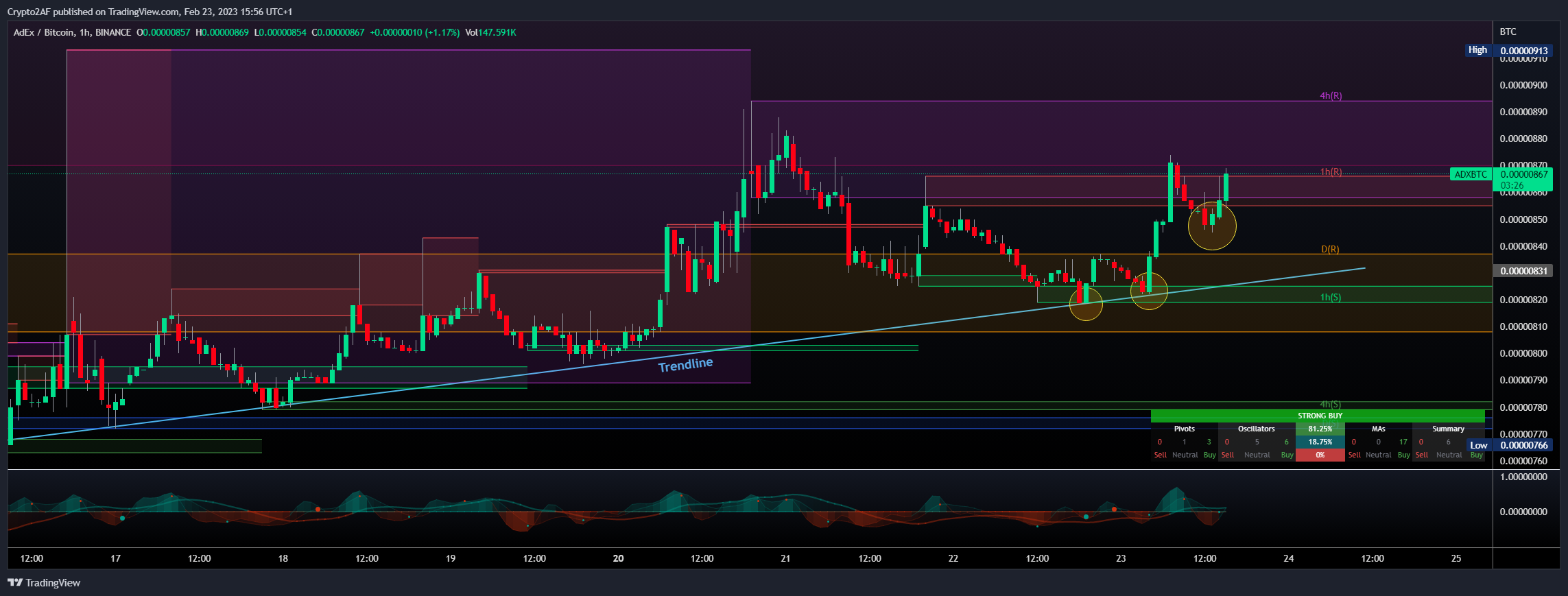Click the 'Summary' column heading
This screenshot has width=1568, height=596.
(x=1449, y=429)
